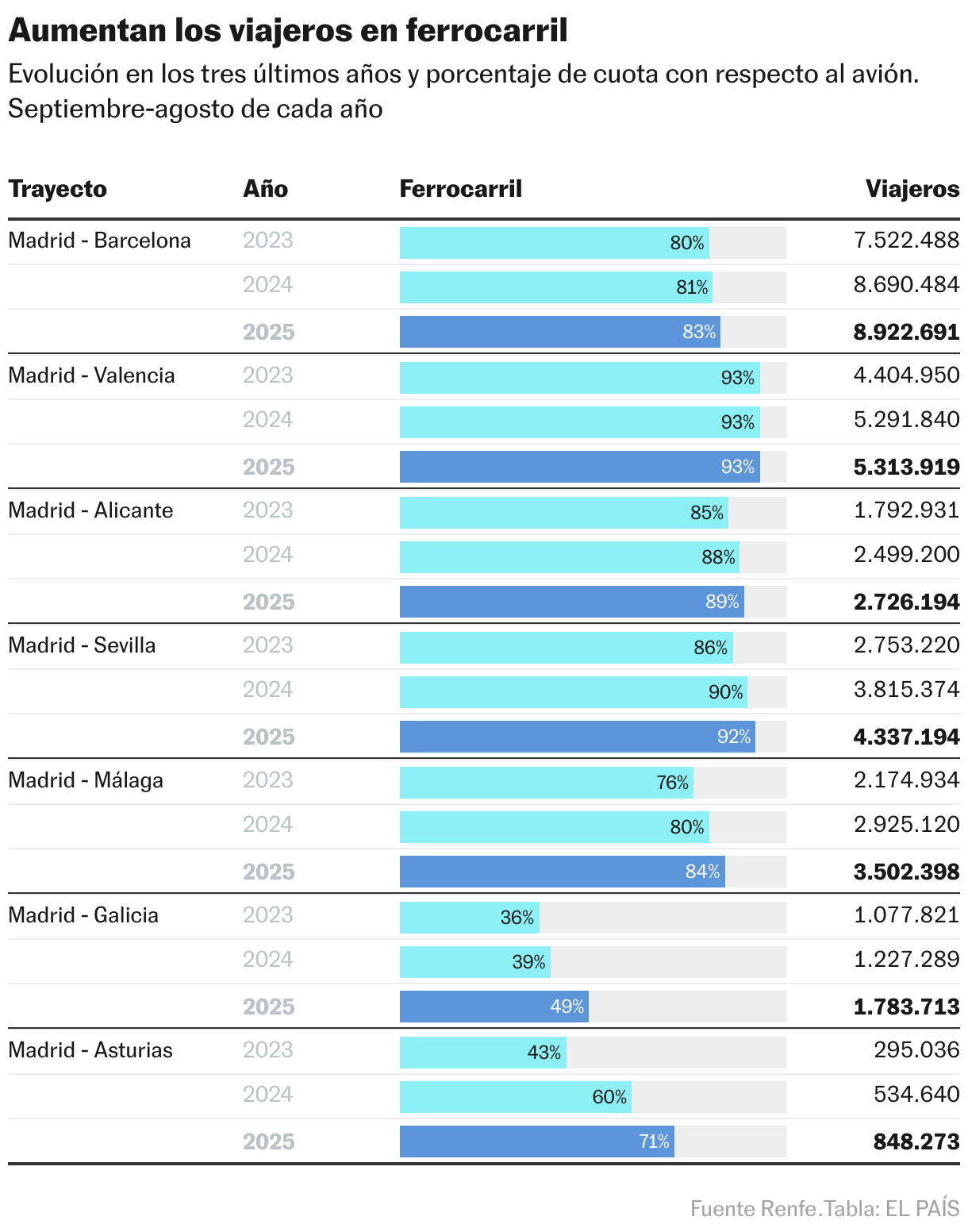Click the 71% bar for Madrid - Asturias

[536, 1142]
